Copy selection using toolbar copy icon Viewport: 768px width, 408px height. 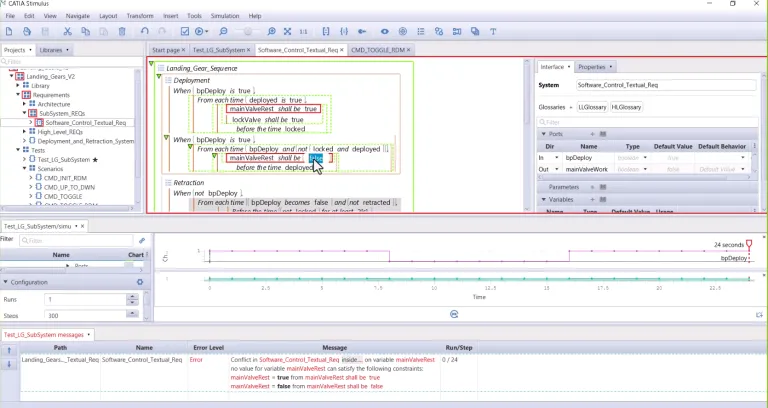click(86, 31)
